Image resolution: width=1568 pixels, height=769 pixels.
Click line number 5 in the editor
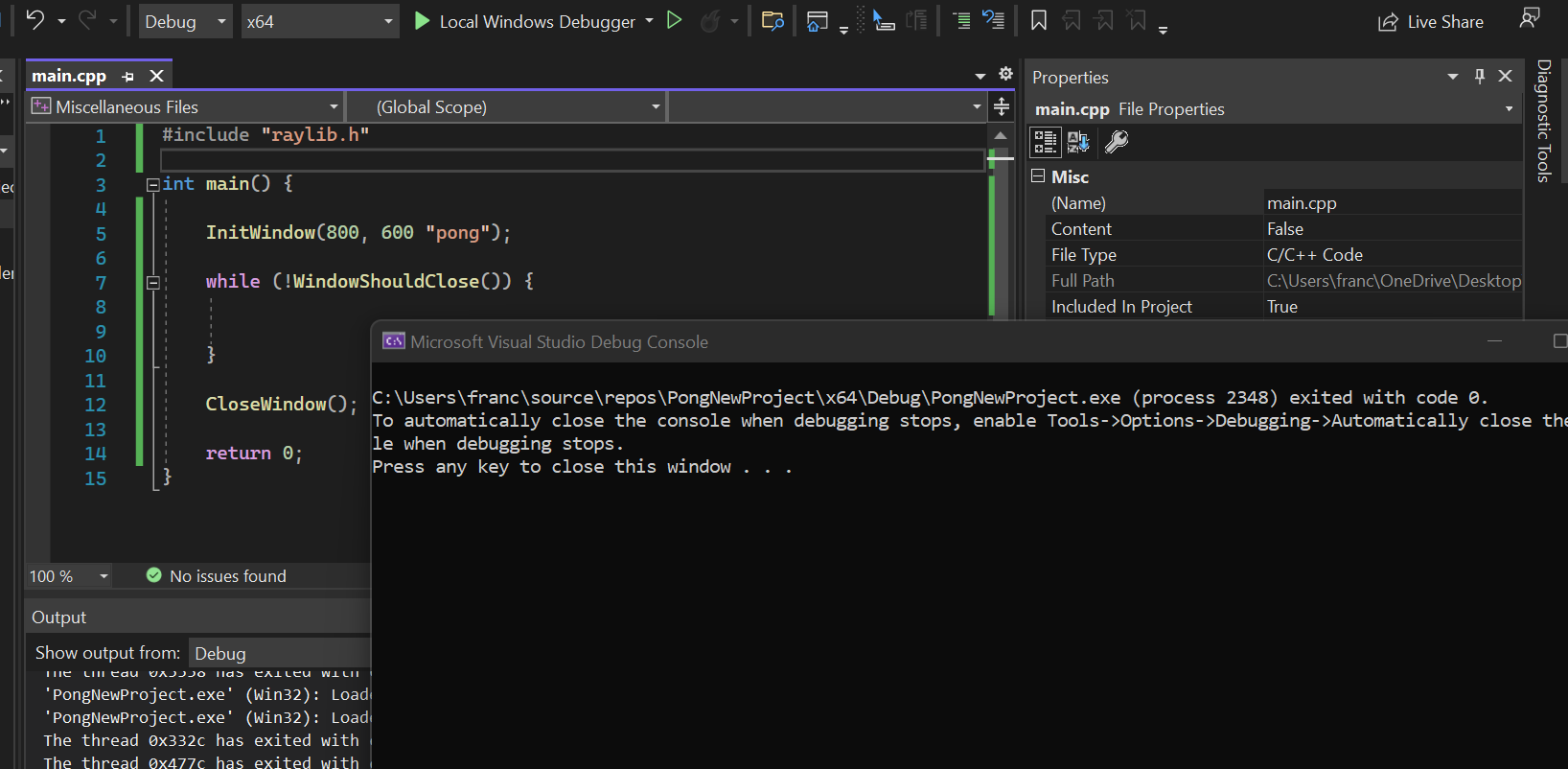[x=101, y=233]
